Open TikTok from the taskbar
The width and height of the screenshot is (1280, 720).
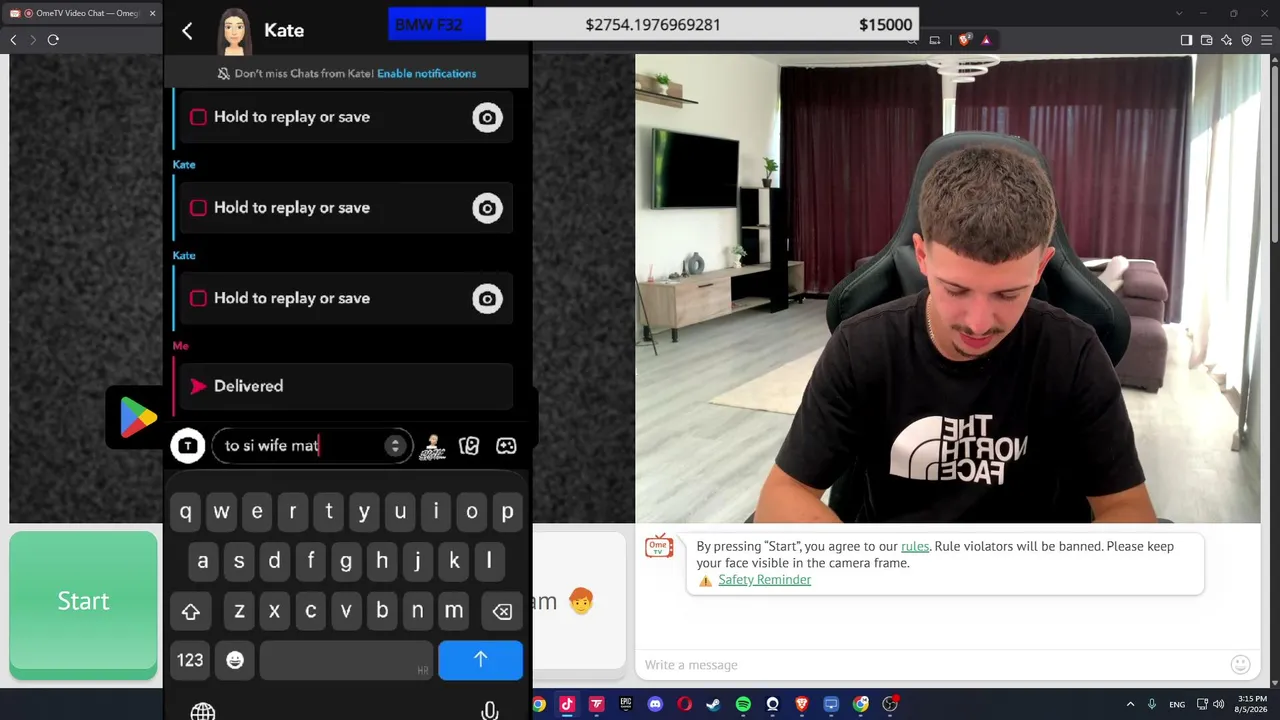pos(567,704)
